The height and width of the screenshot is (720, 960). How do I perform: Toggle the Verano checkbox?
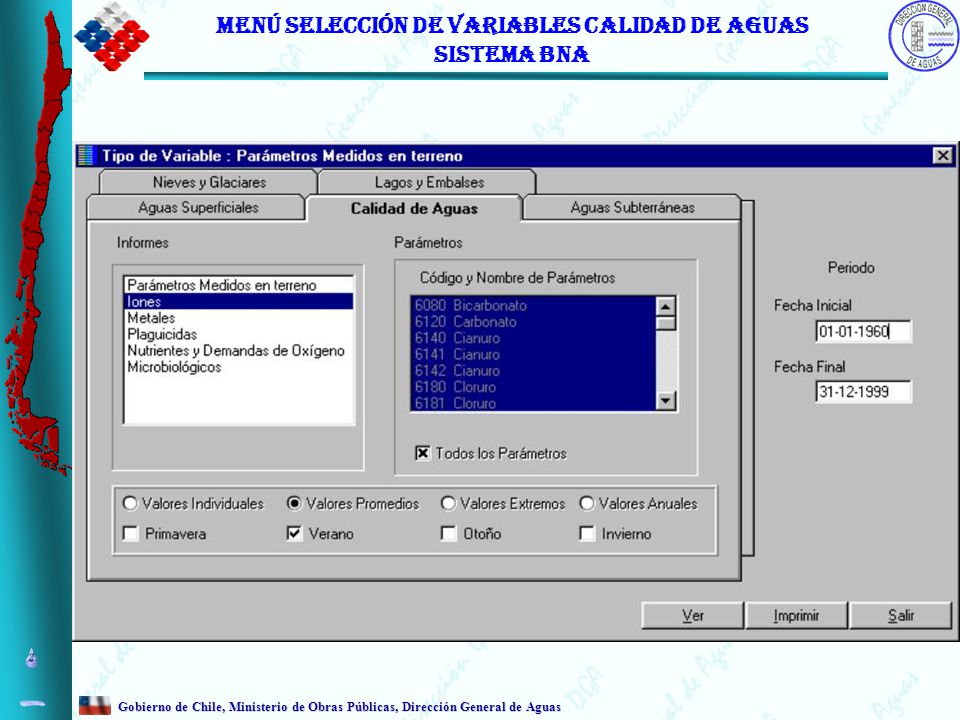pos(294,533)
